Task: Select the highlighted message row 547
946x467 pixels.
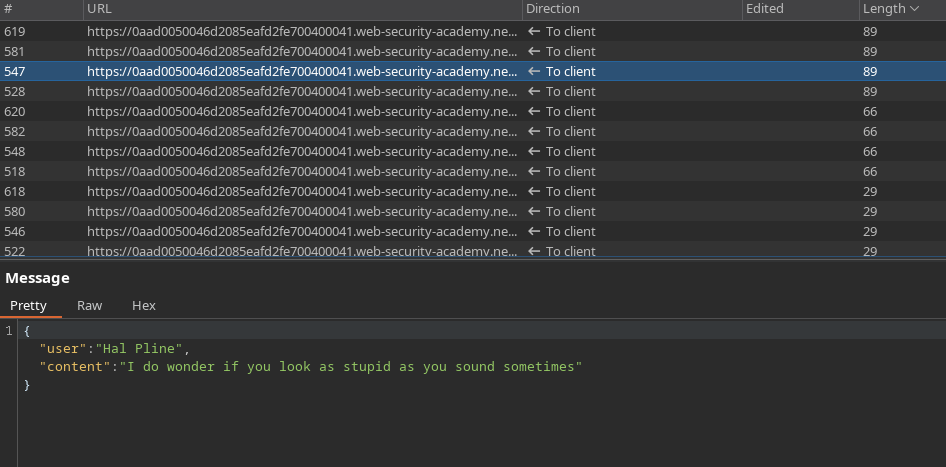Action: (300, 71)
